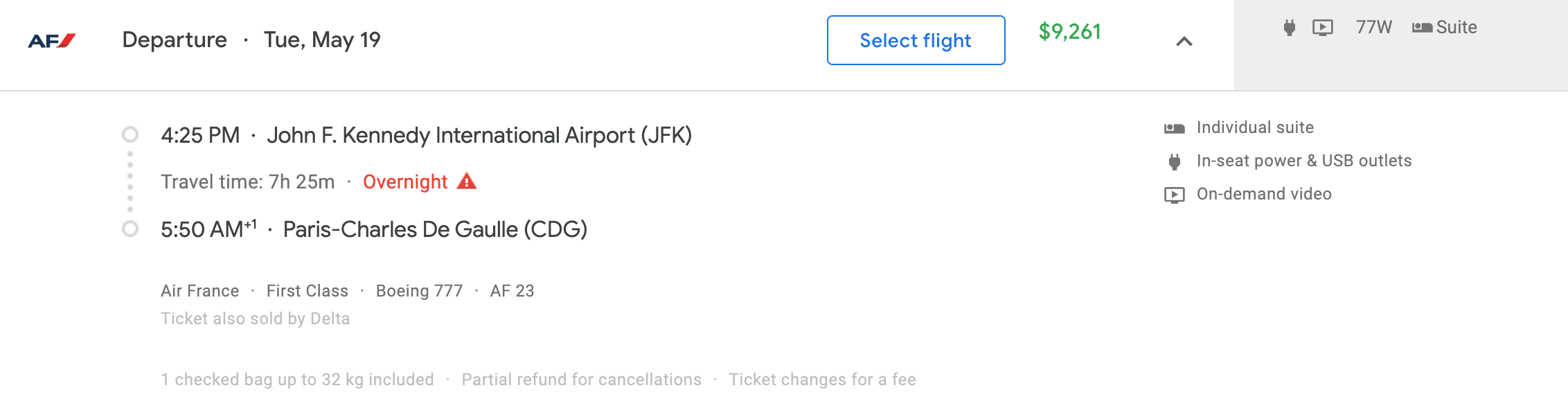Click the Departure Tue, May 19 heading

pos(251,40)
